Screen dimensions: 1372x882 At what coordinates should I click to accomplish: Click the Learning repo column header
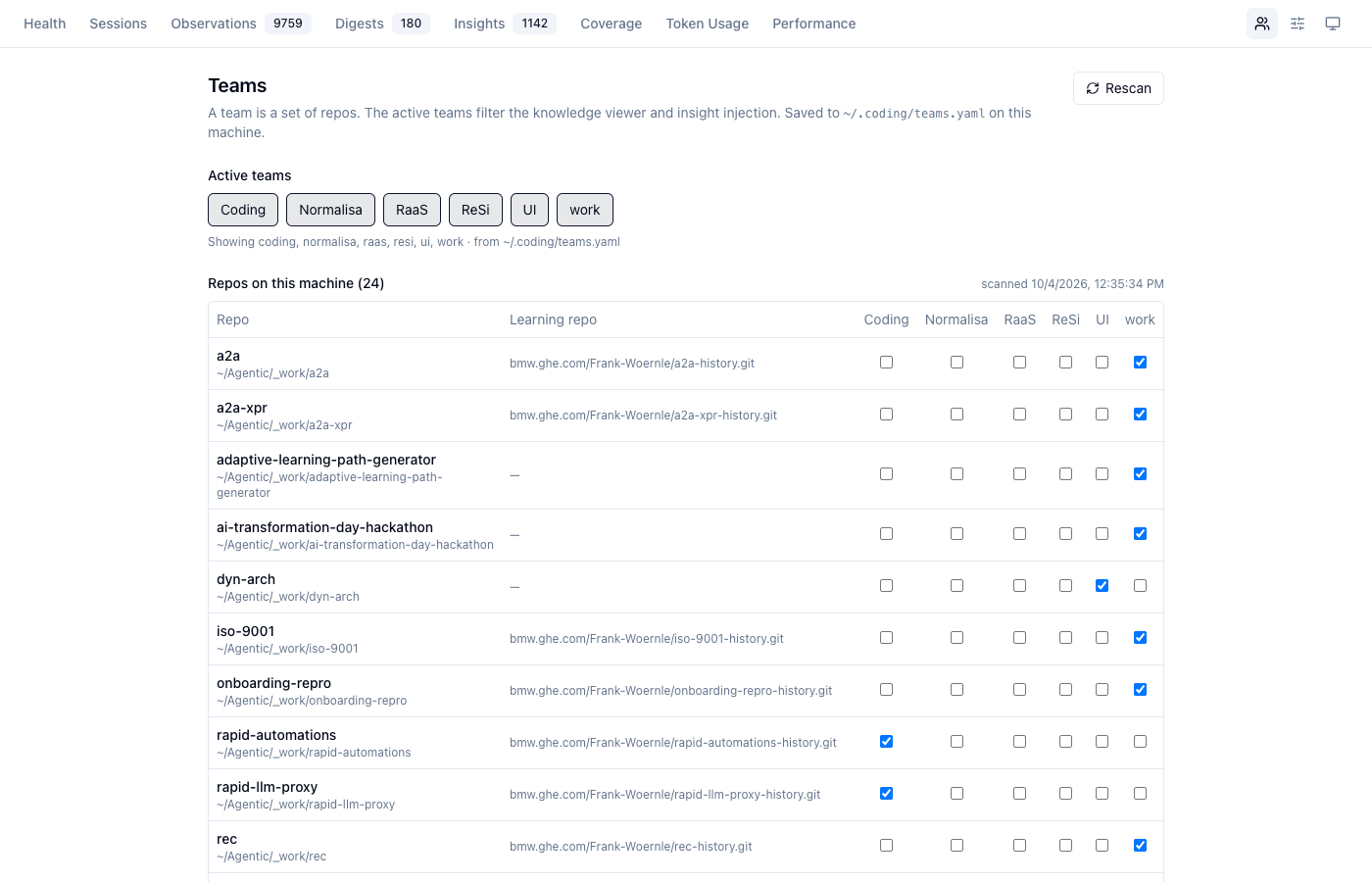click(x=553, y=319)
